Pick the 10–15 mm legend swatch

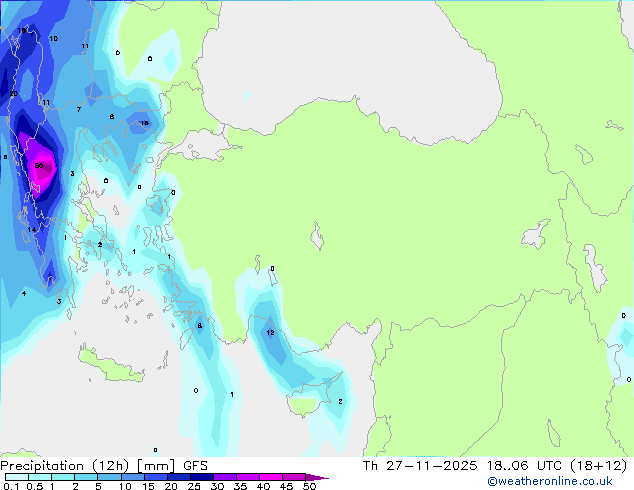tap(132, 477)
